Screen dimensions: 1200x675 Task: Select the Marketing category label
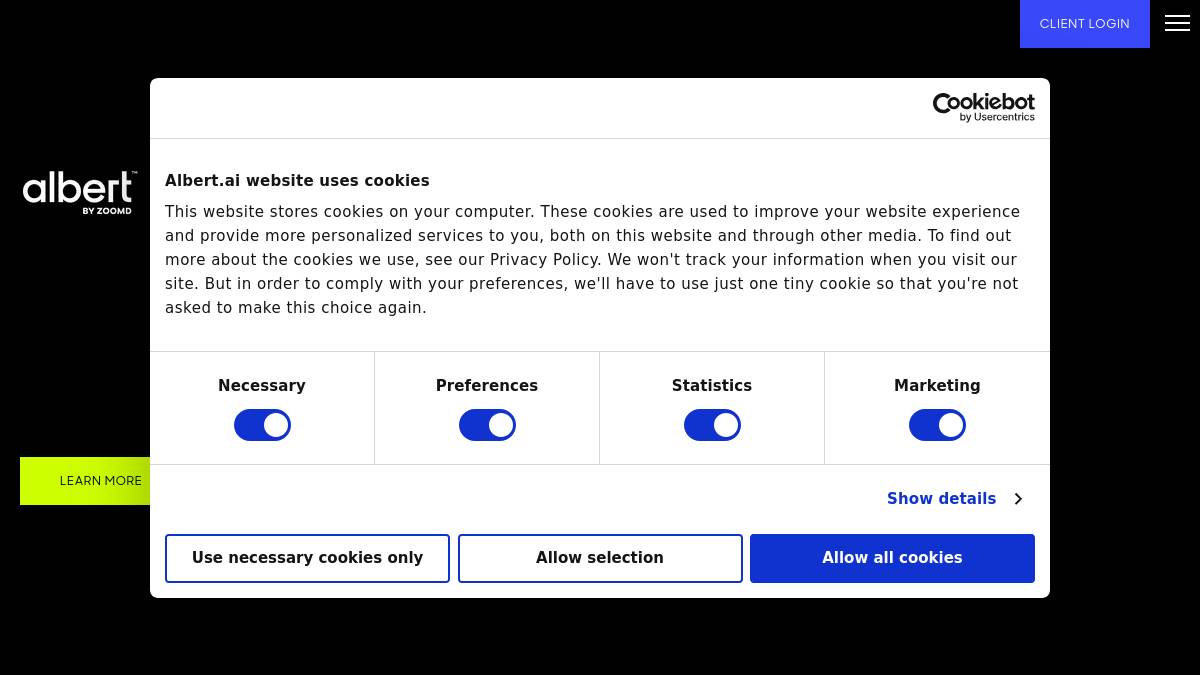coord(937,386)
